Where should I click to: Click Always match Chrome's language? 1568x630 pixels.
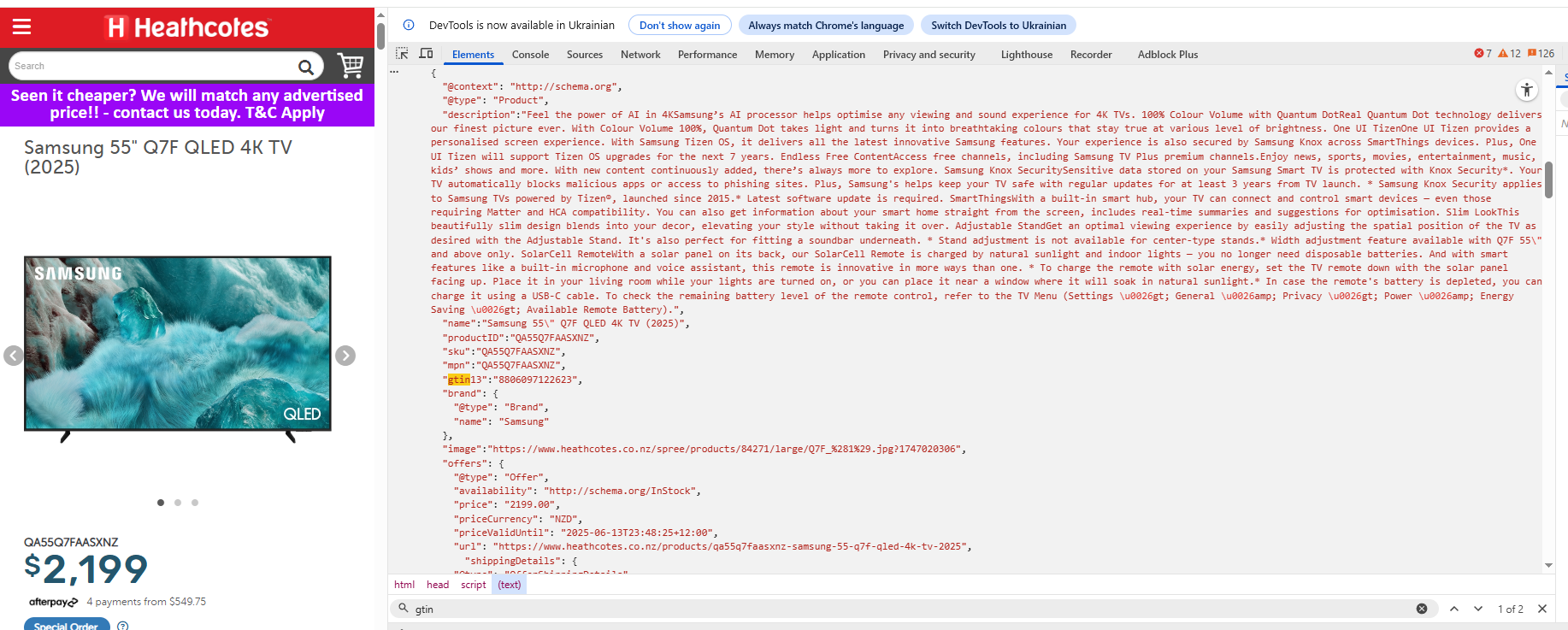click(x=826, y=26)
